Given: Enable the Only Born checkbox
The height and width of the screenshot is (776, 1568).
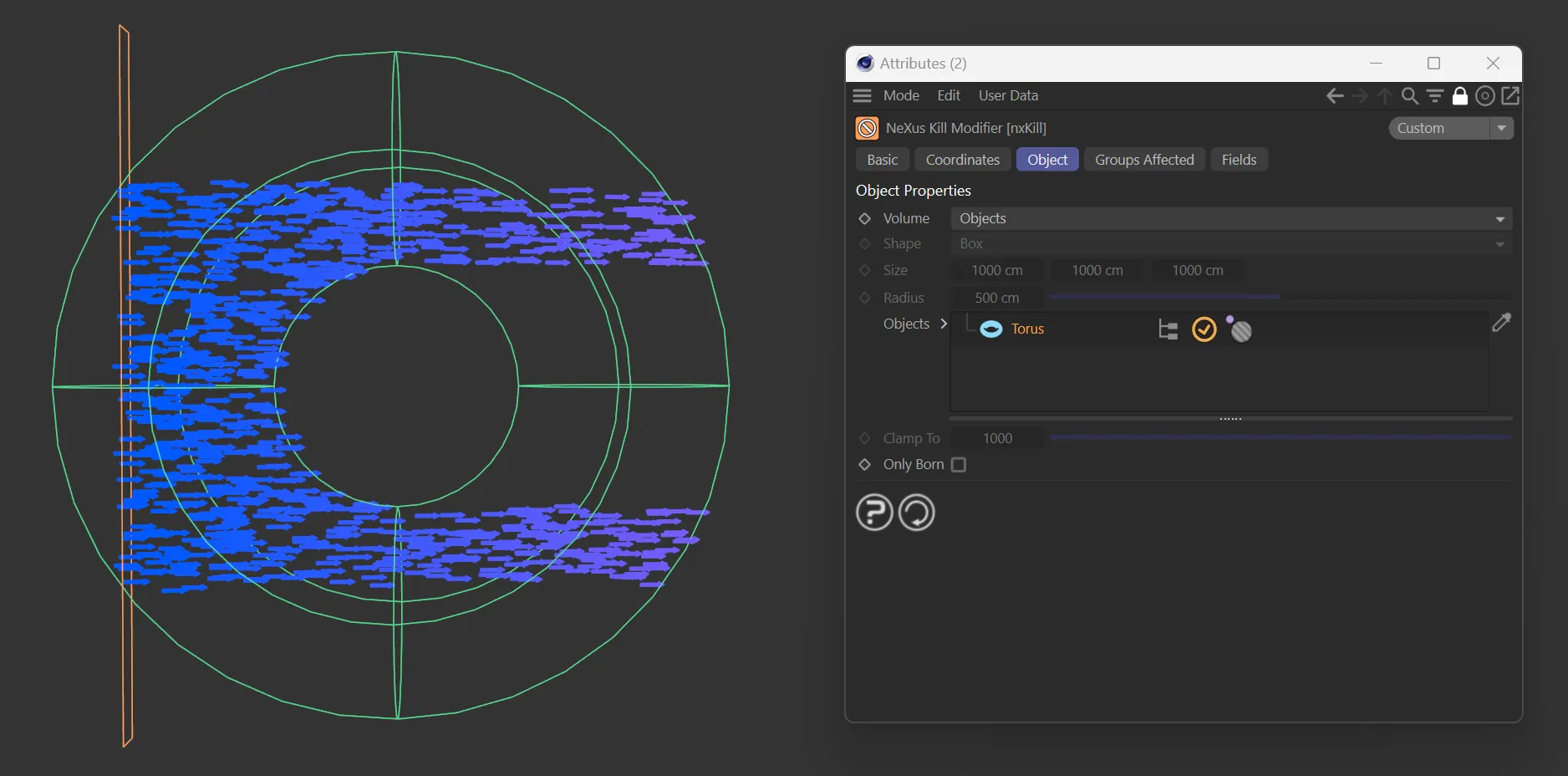Looking at the screenshot, I should pyautogui.click(x=959, y=465).
